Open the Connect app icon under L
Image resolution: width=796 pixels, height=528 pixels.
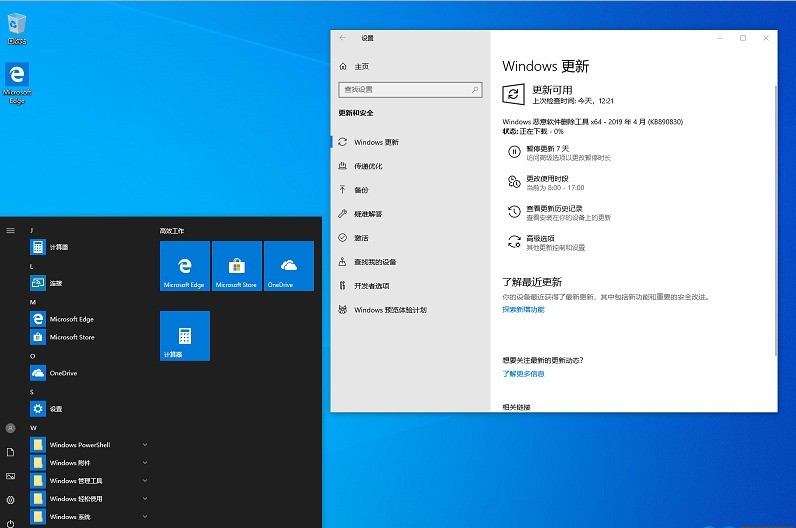(x=38, y=283)
